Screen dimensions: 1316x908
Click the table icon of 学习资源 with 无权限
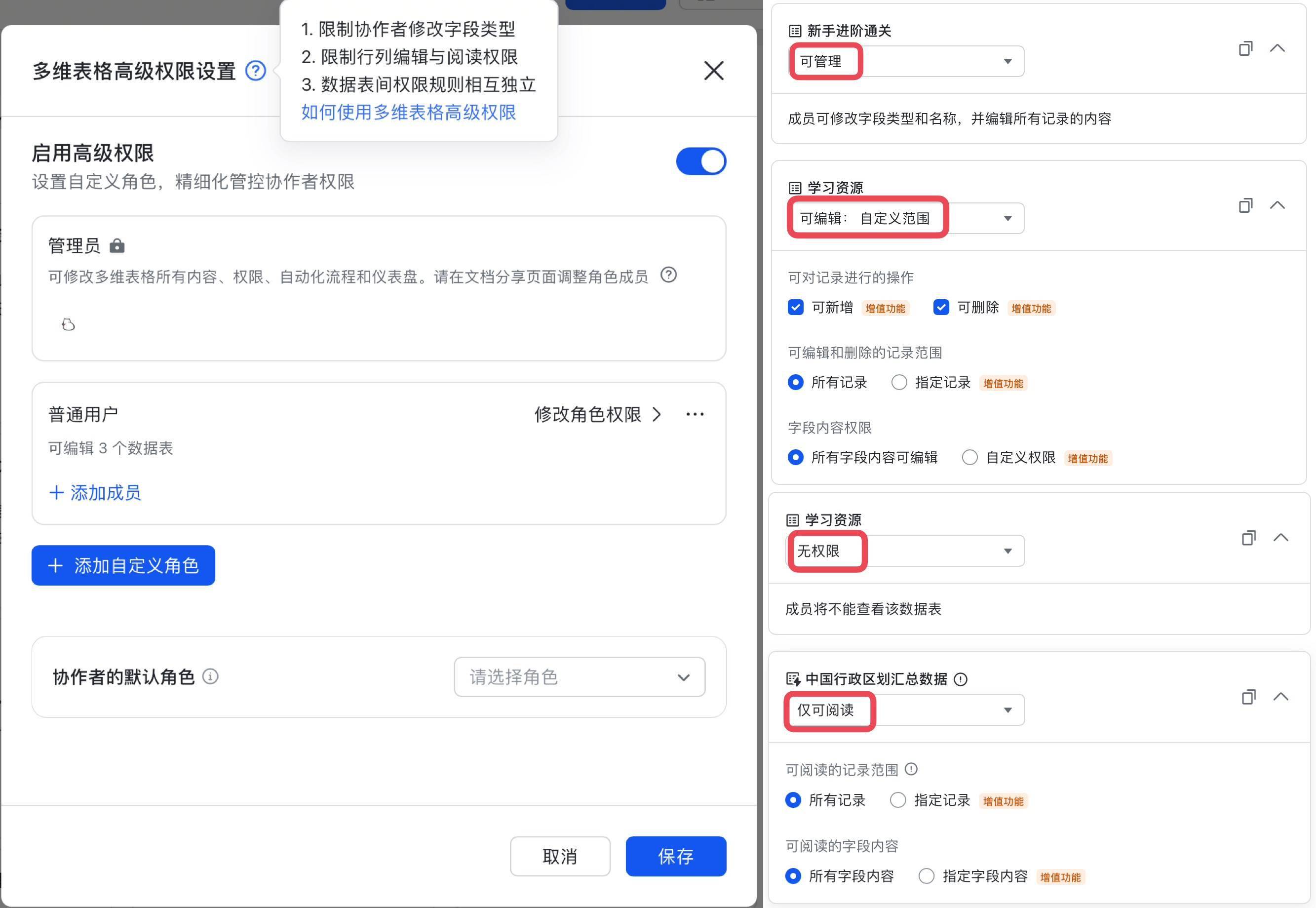pyautogui.click(x=793, y=520)
